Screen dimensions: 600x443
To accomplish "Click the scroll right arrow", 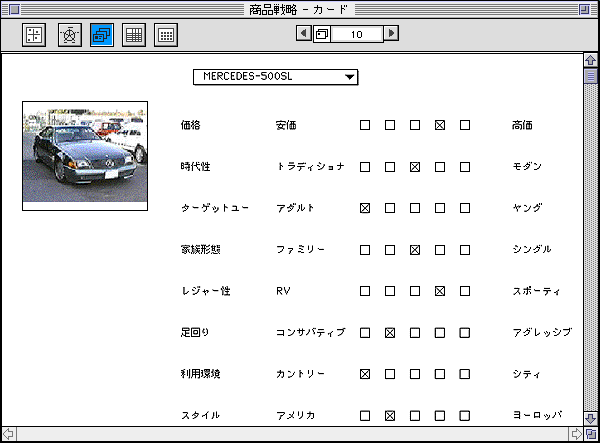I will [x=576, y=434].
